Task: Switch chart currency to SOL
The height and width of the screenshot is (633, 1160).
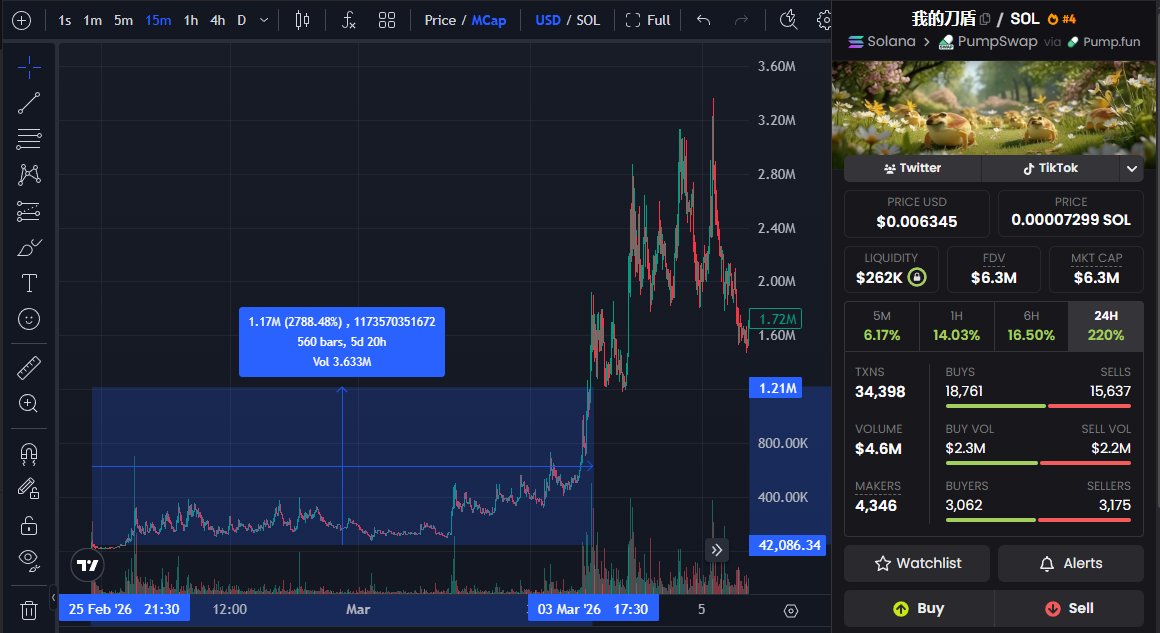Action: 588,20
